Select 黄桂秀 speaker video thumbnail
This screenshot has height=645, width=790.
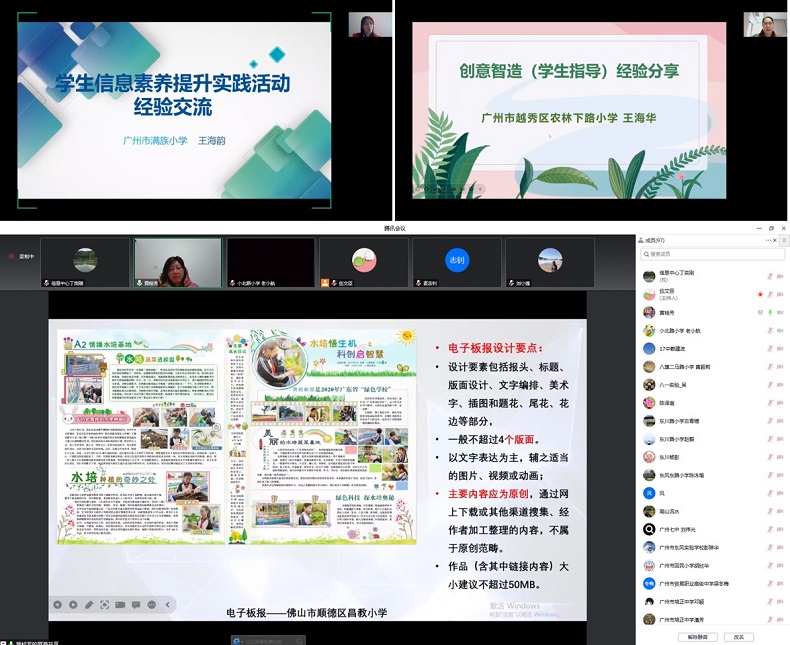click(x=178, y=262)
